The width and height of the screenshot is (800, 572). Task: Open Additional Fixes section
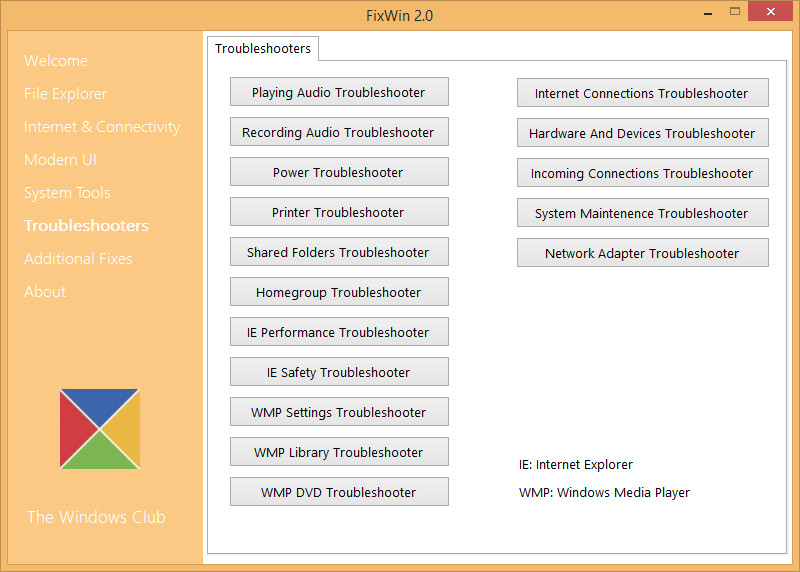click(78, 259)
